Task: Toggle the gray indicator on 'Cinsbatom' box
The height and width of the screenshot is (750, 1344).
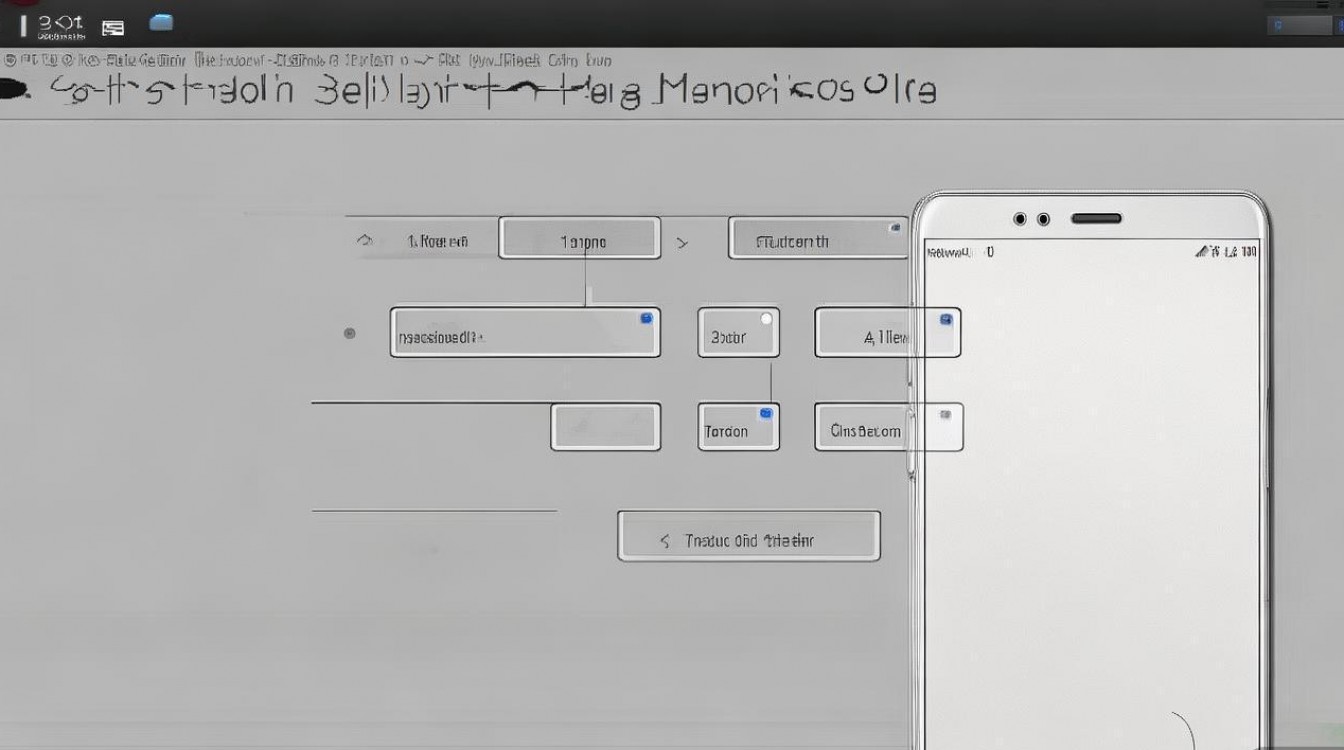Action: click(x=945, y=413)
